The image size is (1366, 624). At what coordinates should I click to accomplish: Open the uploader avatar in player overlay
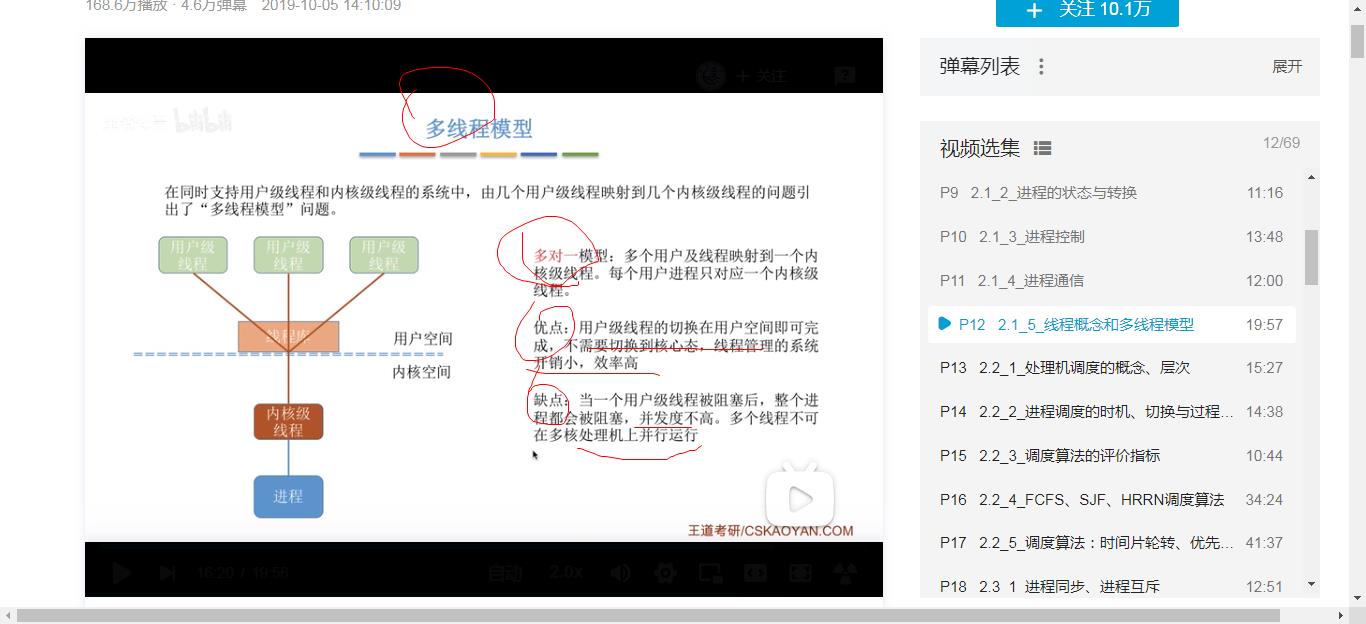[711, 75]
